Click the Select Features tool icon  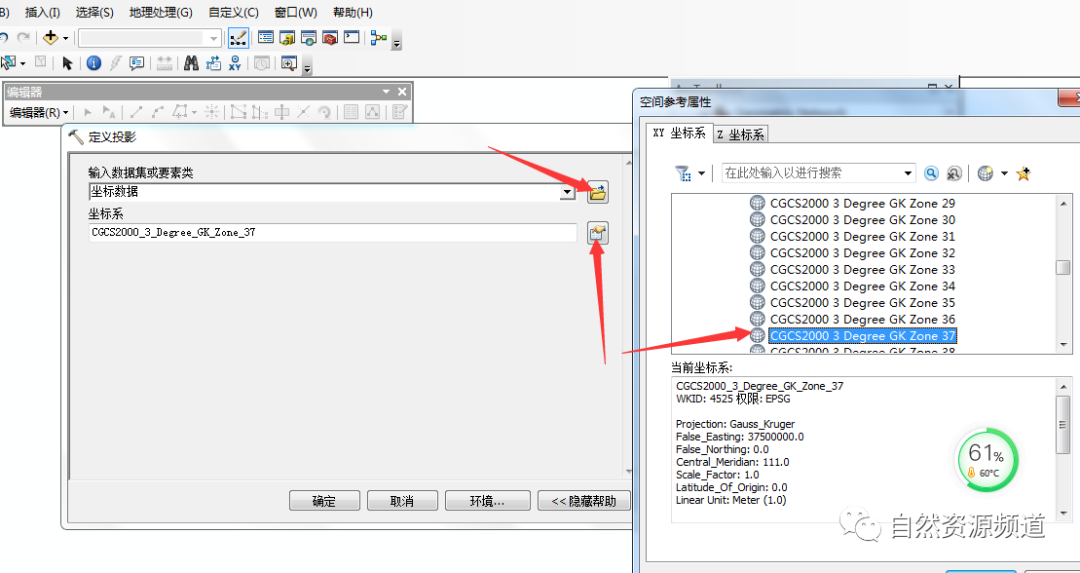(8, 63)
